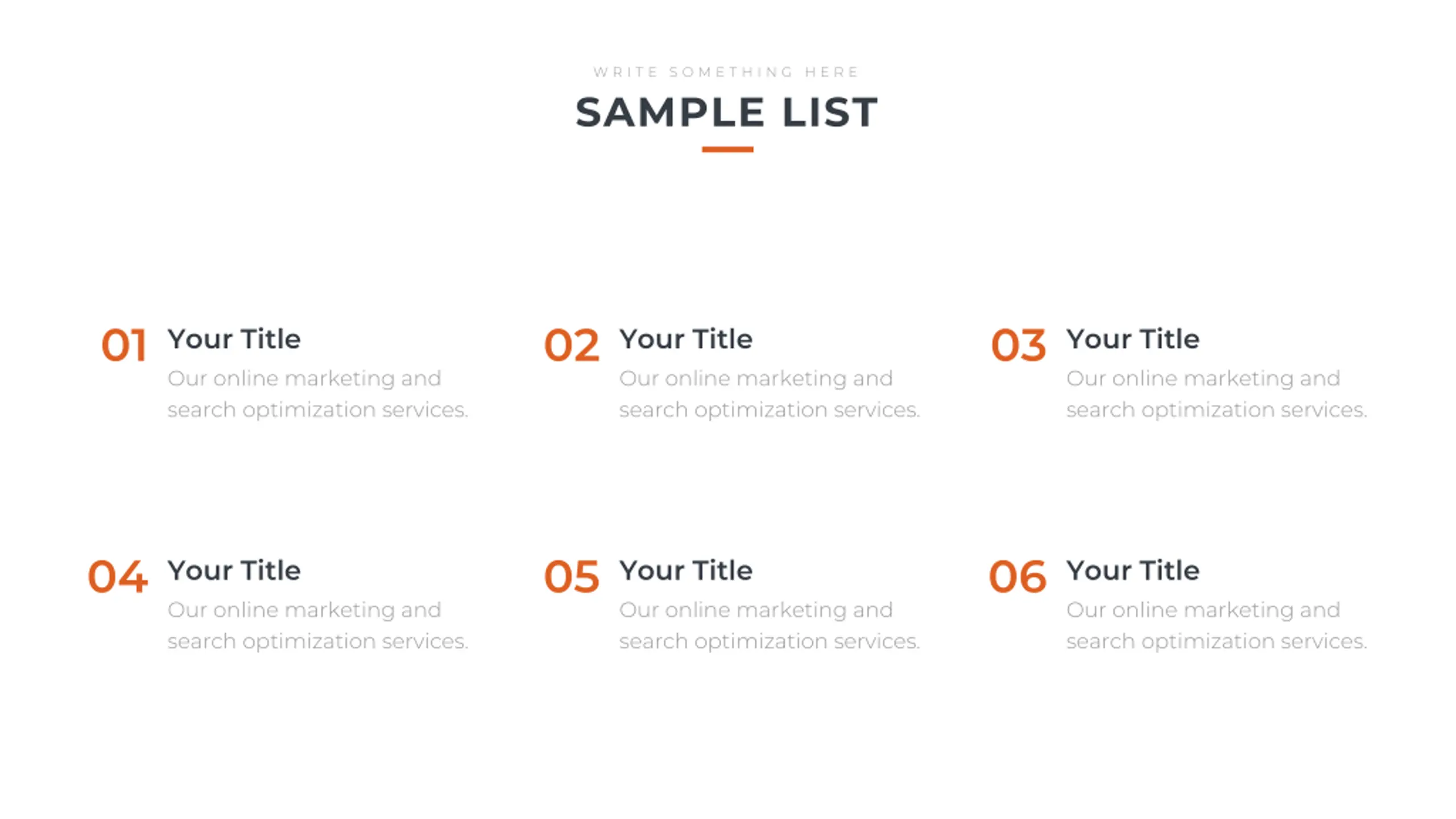Click the description text under item 06
1456x819 pixels.
click(1216, 626)
